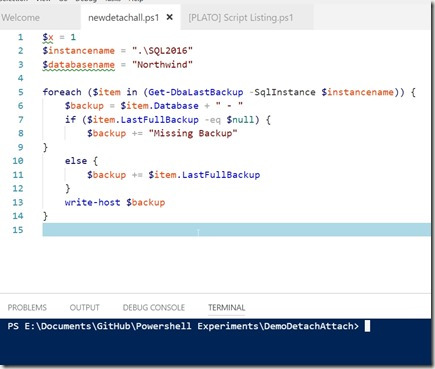Click the $databasename variable on line 3

click(x=79, y=65)
